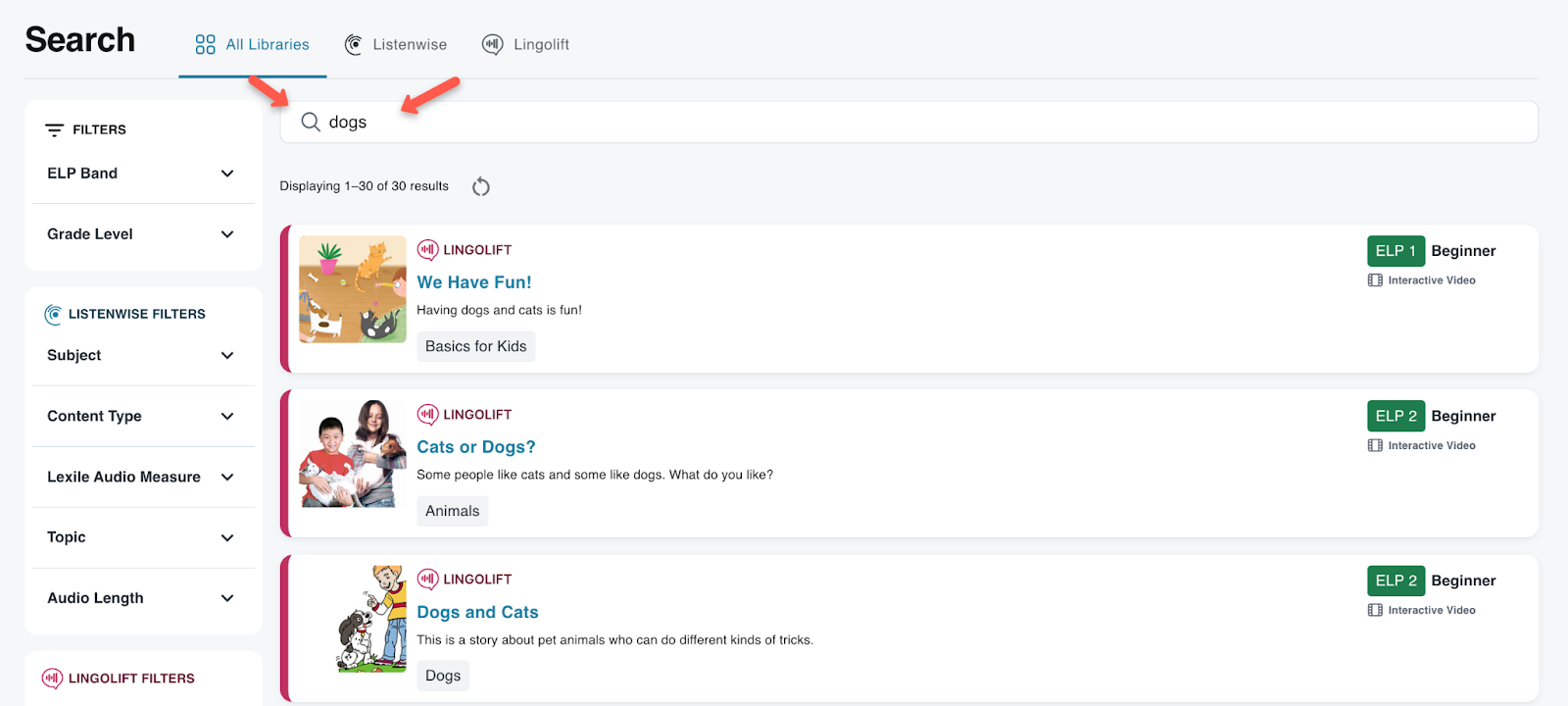Click the LISTENWISE FILTERS heading text
1568x706 pixels.
137,315
